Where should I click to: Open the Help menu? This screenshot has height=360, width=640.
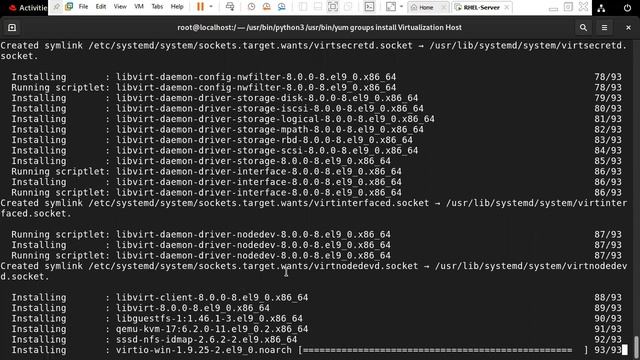pyautogui.click(x=177, y=7)
